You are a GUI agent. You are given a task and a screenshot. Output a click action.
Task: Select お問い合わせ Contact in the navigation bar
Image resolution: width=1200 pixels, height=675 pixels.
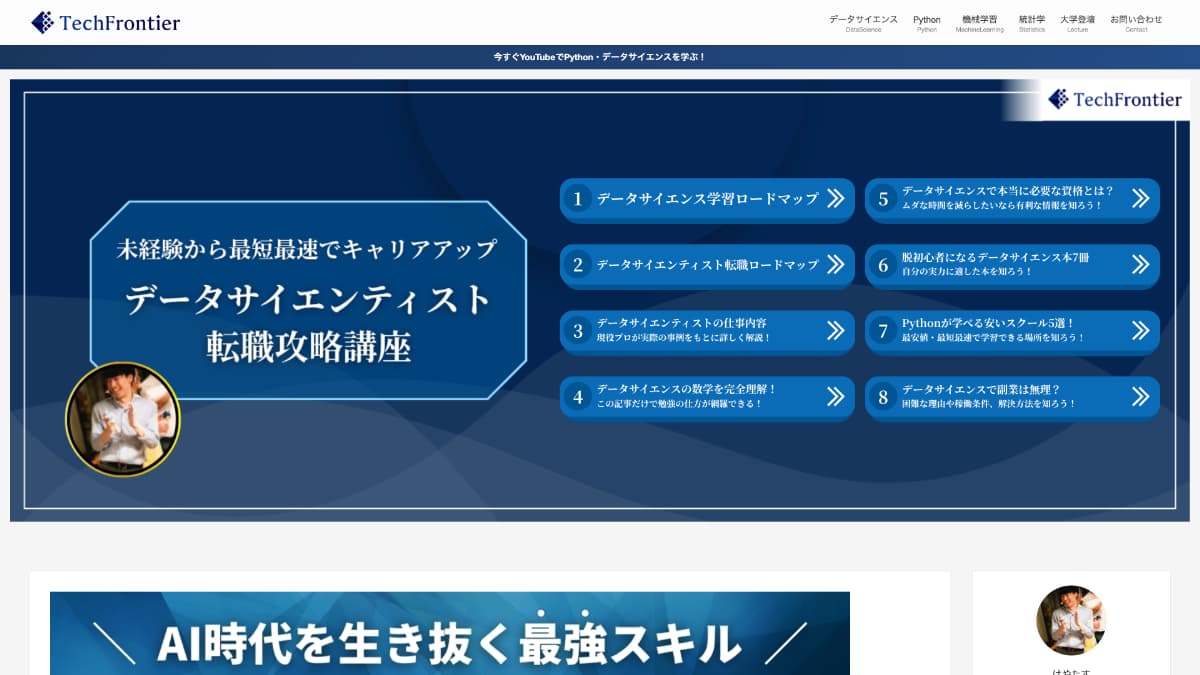pyautogui.click(x=1136, y=22)
